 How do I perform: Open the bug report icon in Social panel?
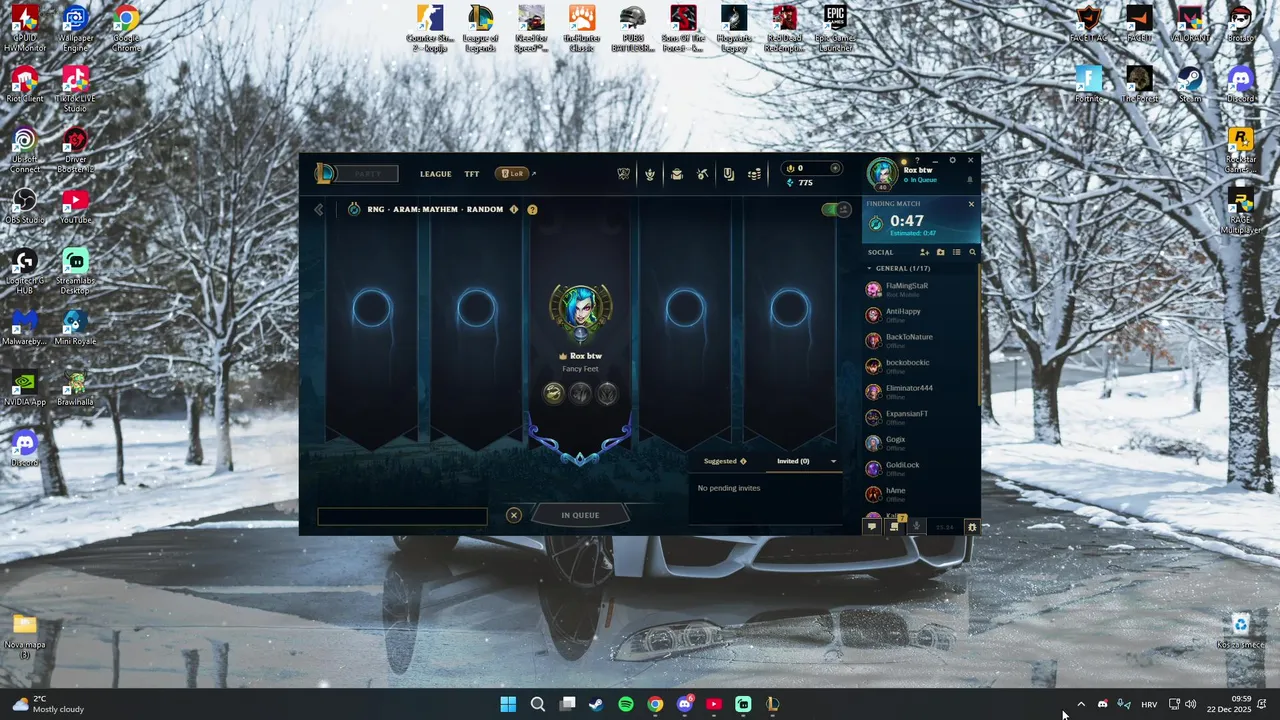click(x=972, y=527)
